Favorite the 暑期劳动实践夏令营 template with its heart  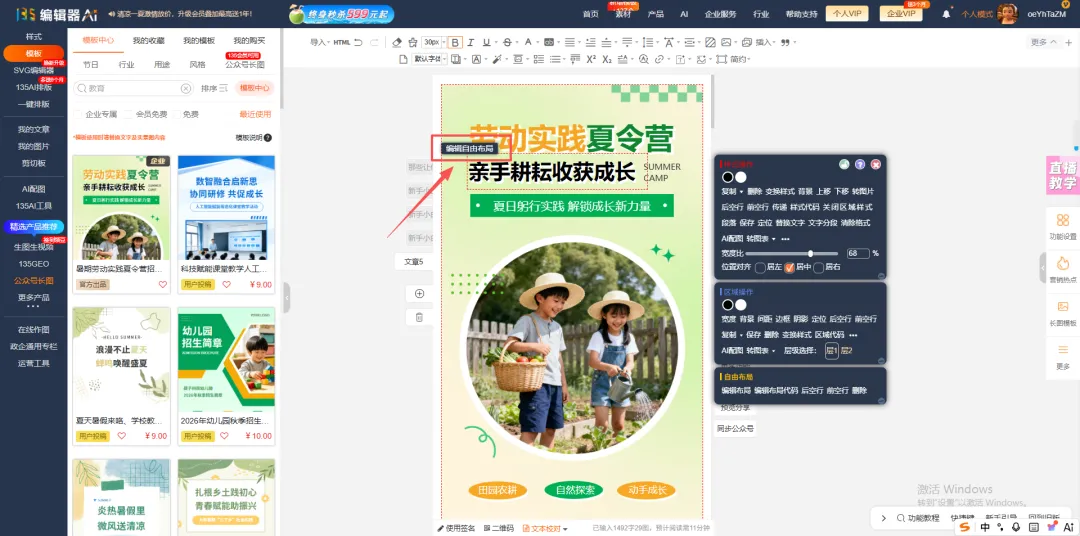coord(163,285)
